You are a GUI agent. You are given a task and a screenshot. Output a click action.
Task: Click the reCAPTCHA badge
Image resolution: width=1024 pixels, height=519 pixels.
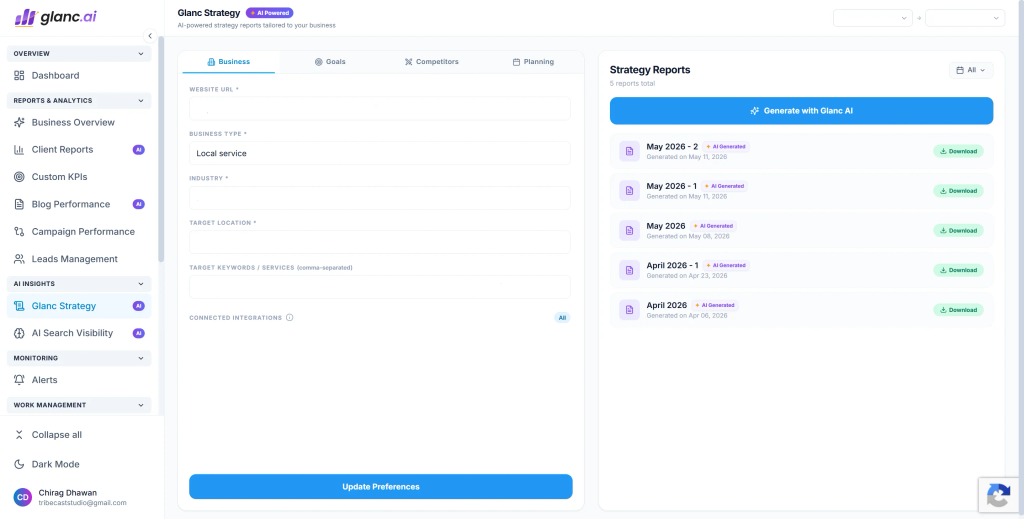(x=1000, y=495)
